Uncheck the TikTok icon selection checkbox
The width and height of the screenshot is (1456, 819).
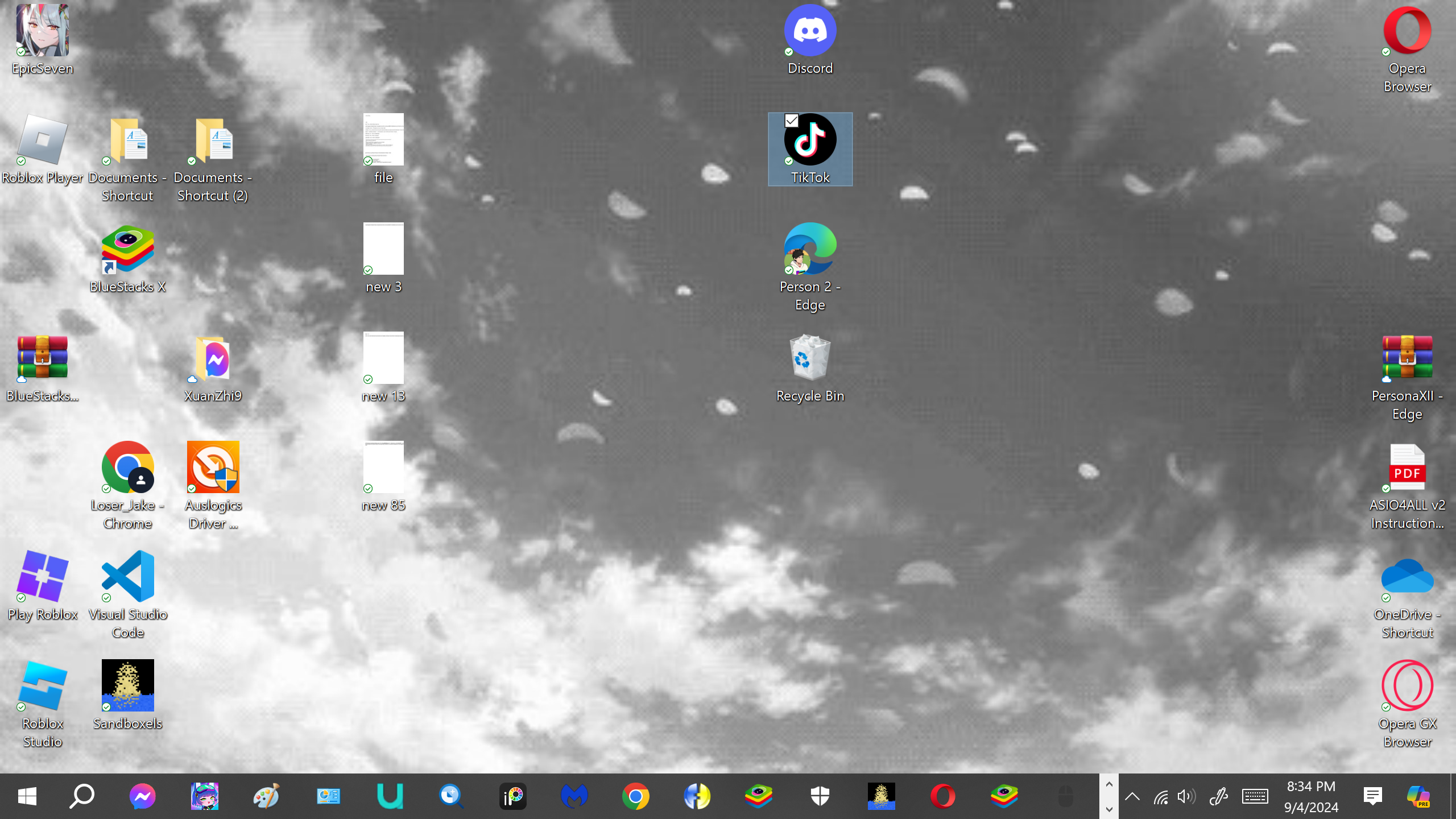point(791,121)
